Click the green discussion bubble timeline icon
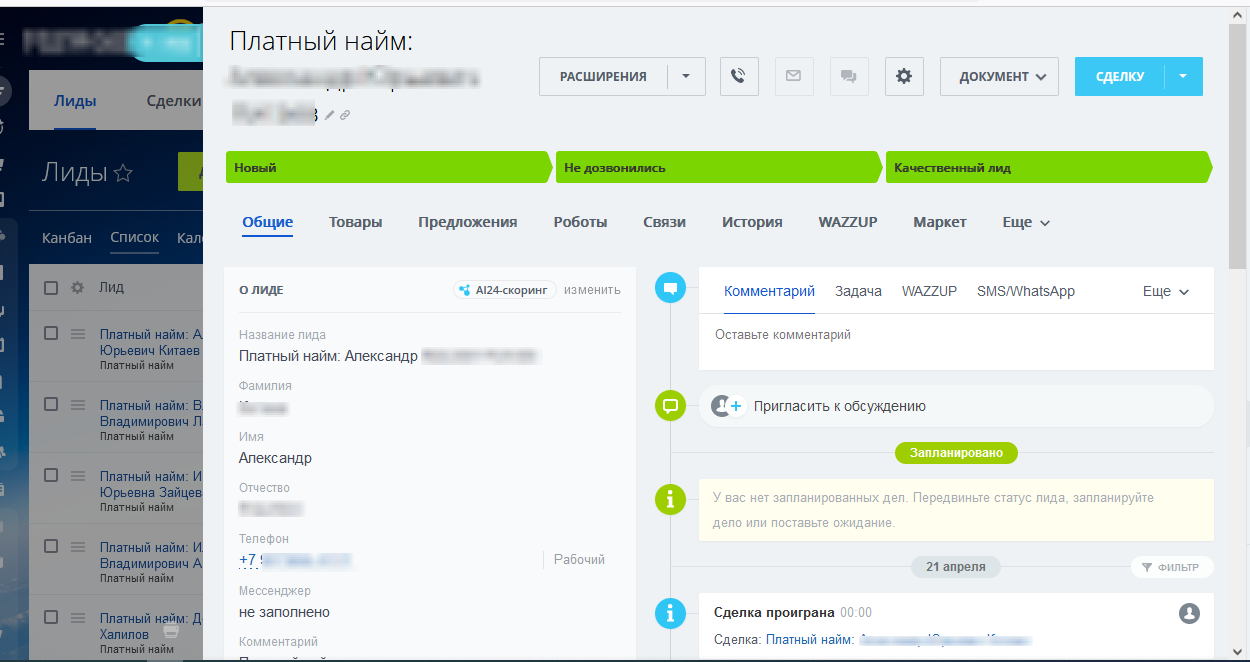This screenshot has height=662, width=1250. point(670,406)
